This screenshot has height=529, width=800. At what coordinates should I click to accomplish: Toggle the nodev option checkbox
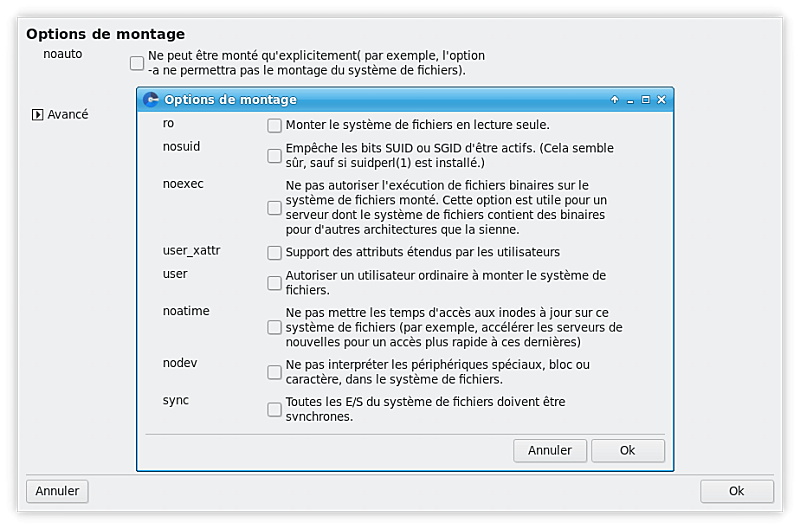[274, 372]
